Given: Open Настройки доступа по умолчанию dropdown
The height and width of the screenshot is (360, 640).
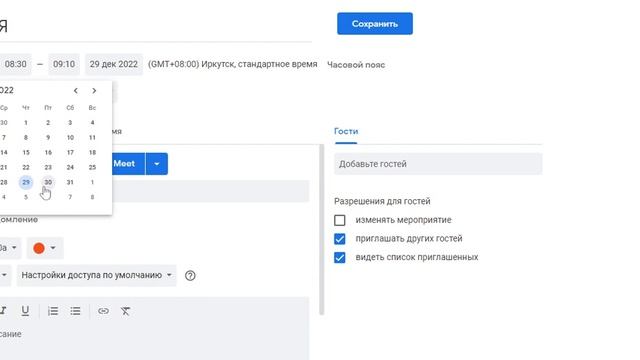Looking at the screenshot, I should (96, 276).
